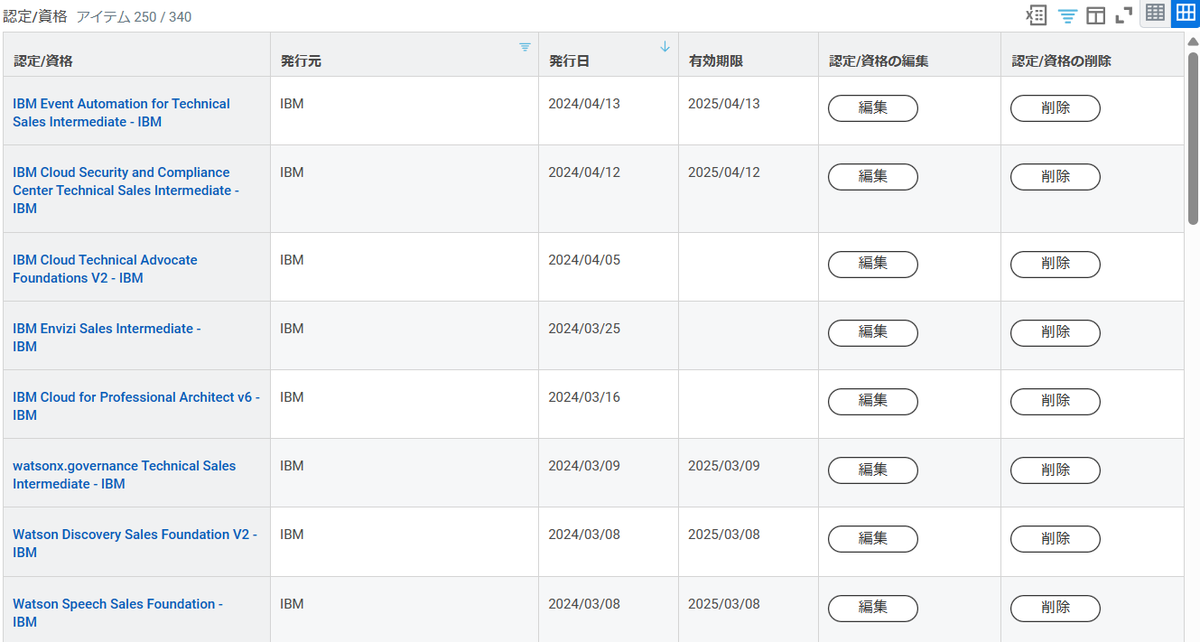Select expiry date 2025/03/09 cell

748,473
